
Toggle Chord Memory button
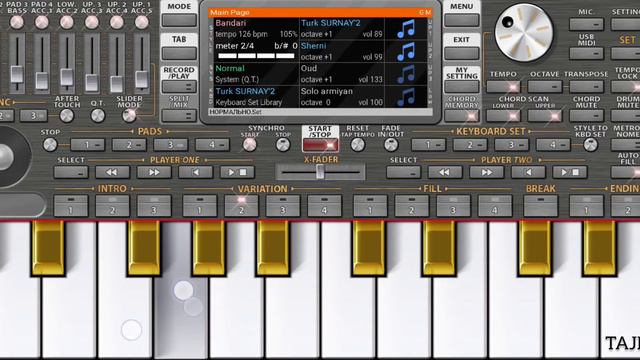coord(462,116)
